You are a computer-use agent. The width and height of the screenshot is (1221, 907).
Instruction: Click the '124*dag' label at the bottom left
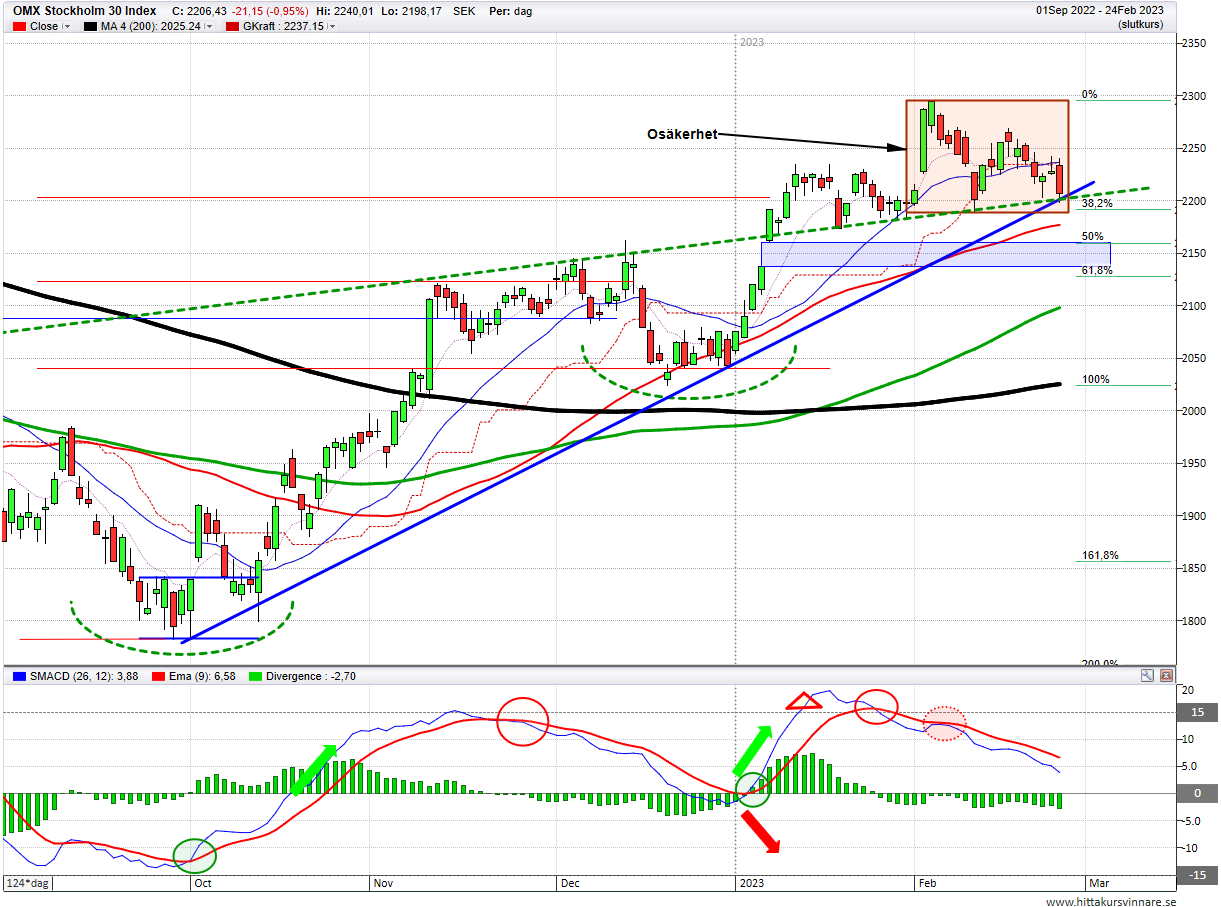27,884
